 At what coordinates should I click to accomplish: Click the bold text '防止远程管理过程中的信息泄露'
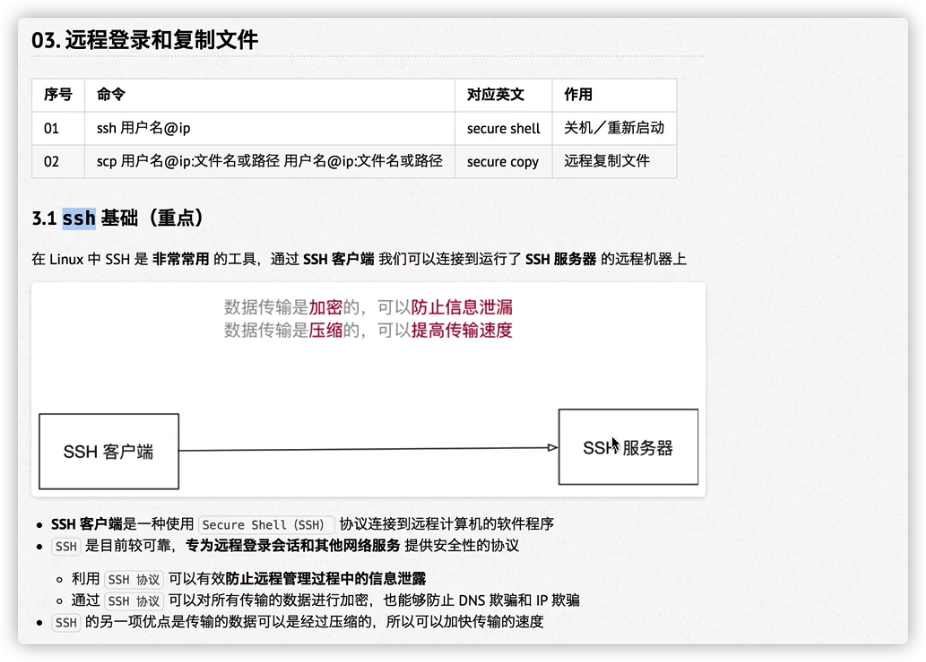pyautogui.click(x=325, y=579)
